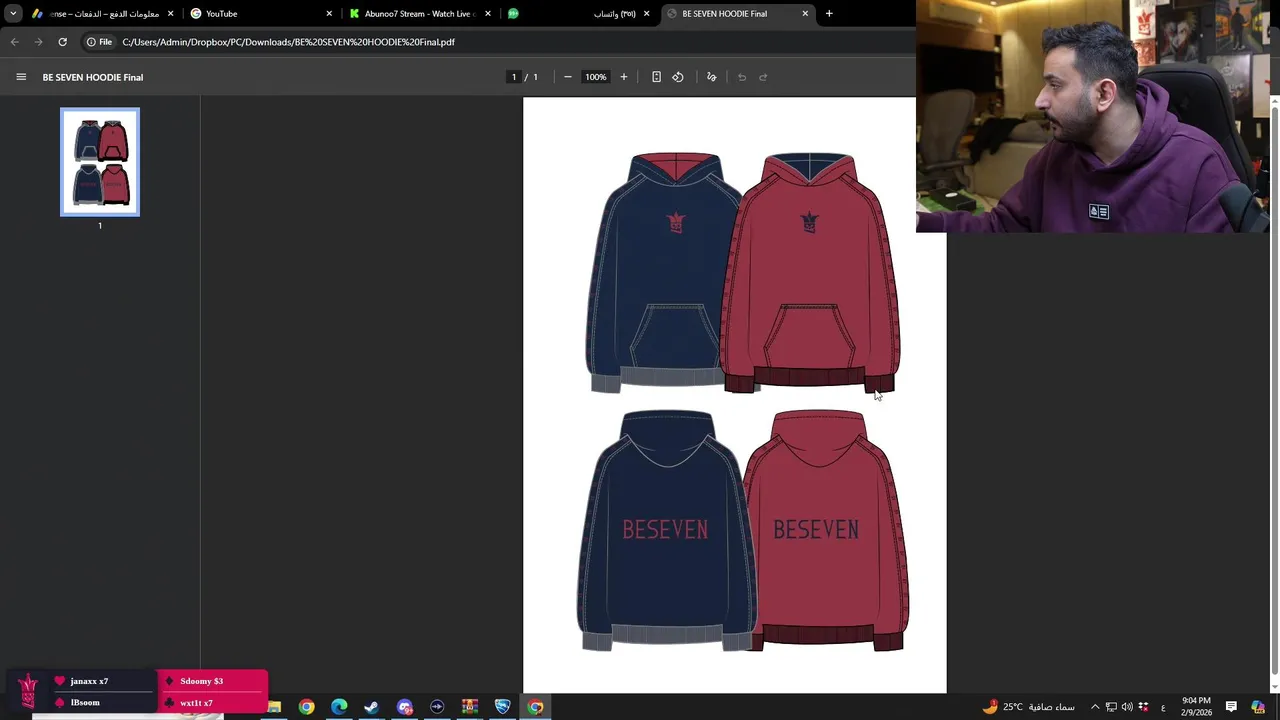Open the Discord taskbar icon

click(405, 707)
